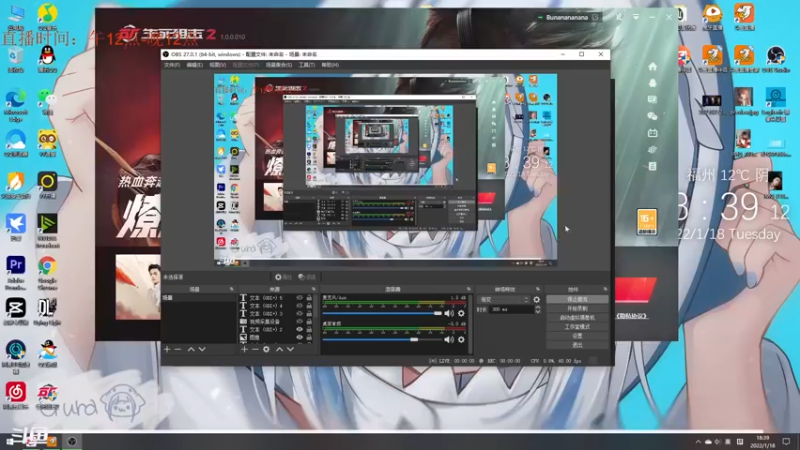Open Microsoft Edge desktop shortcut
800x450 pixels.
[16, 105]
